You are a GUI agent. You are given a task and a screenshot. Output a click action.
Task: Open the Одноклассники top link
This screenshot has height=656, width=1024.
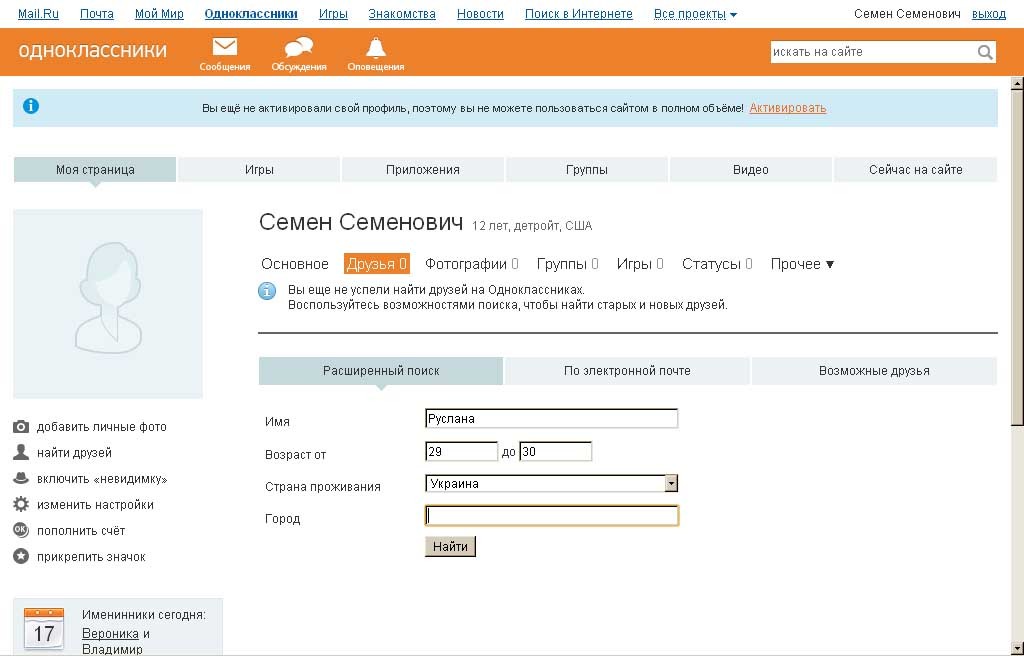[251, 14]
